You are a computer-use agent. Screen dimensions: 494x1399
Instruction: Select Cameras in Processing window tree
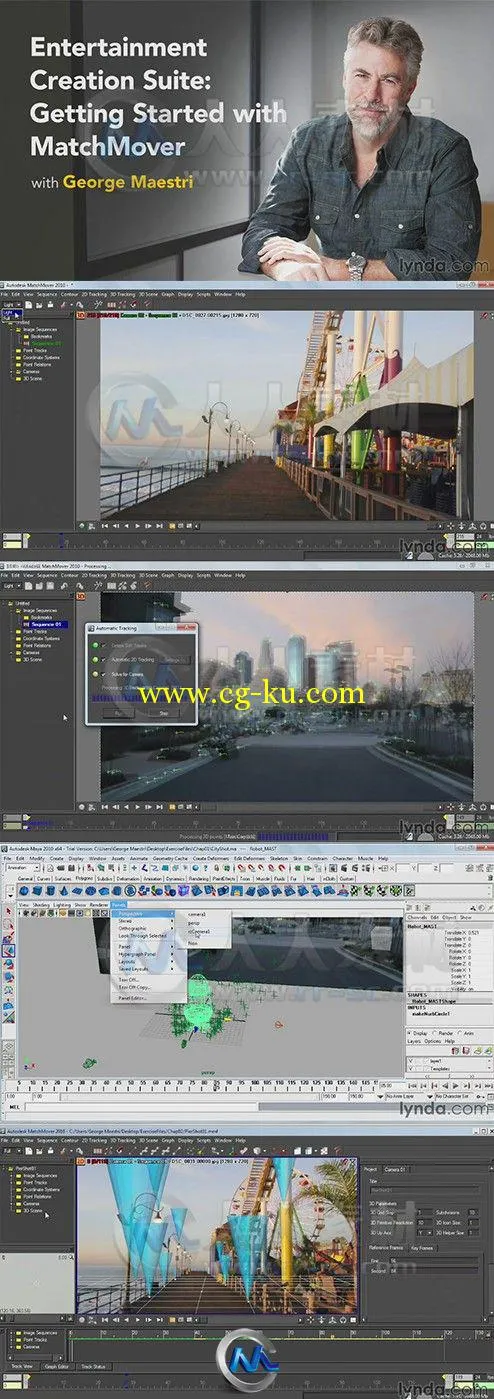click(32, 653)
